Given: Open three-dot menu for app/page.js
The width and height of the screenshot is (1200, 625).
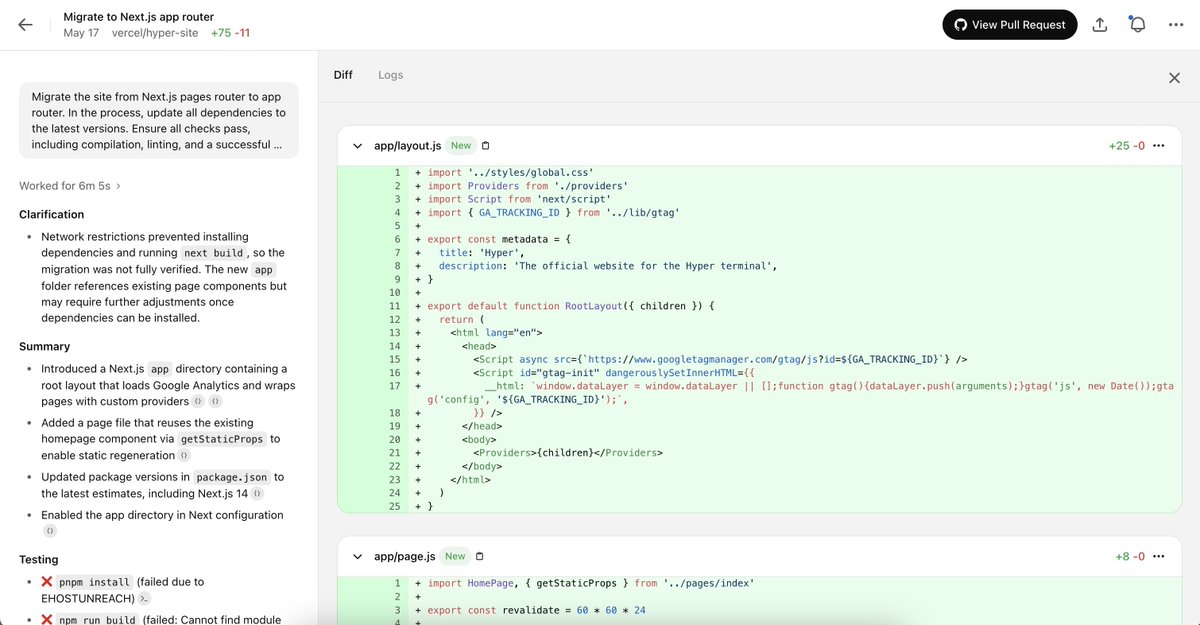Looking at the screenshot, I should pos(1159,557).
